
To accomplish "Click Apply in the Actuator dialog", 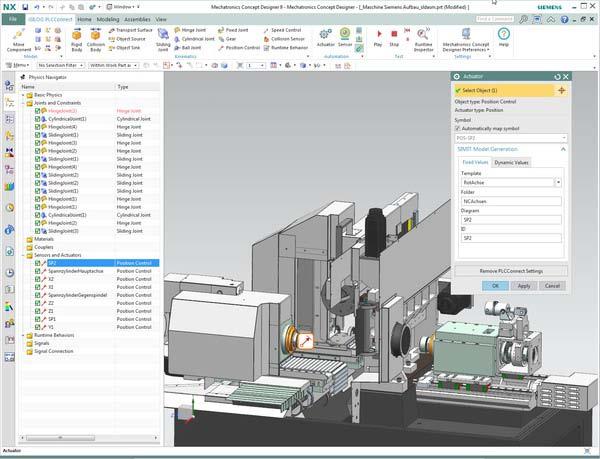I will [524, 286].
